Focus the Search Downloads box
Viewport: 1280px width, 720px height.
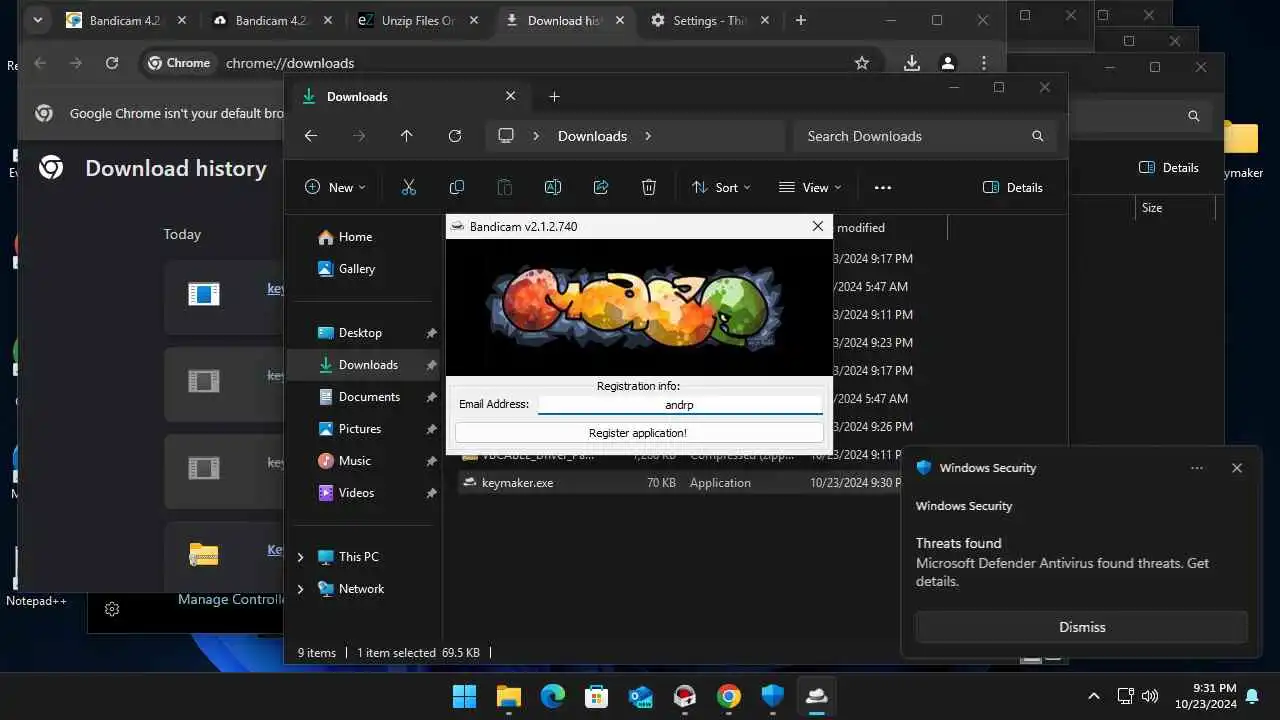(x=925, y=136)
